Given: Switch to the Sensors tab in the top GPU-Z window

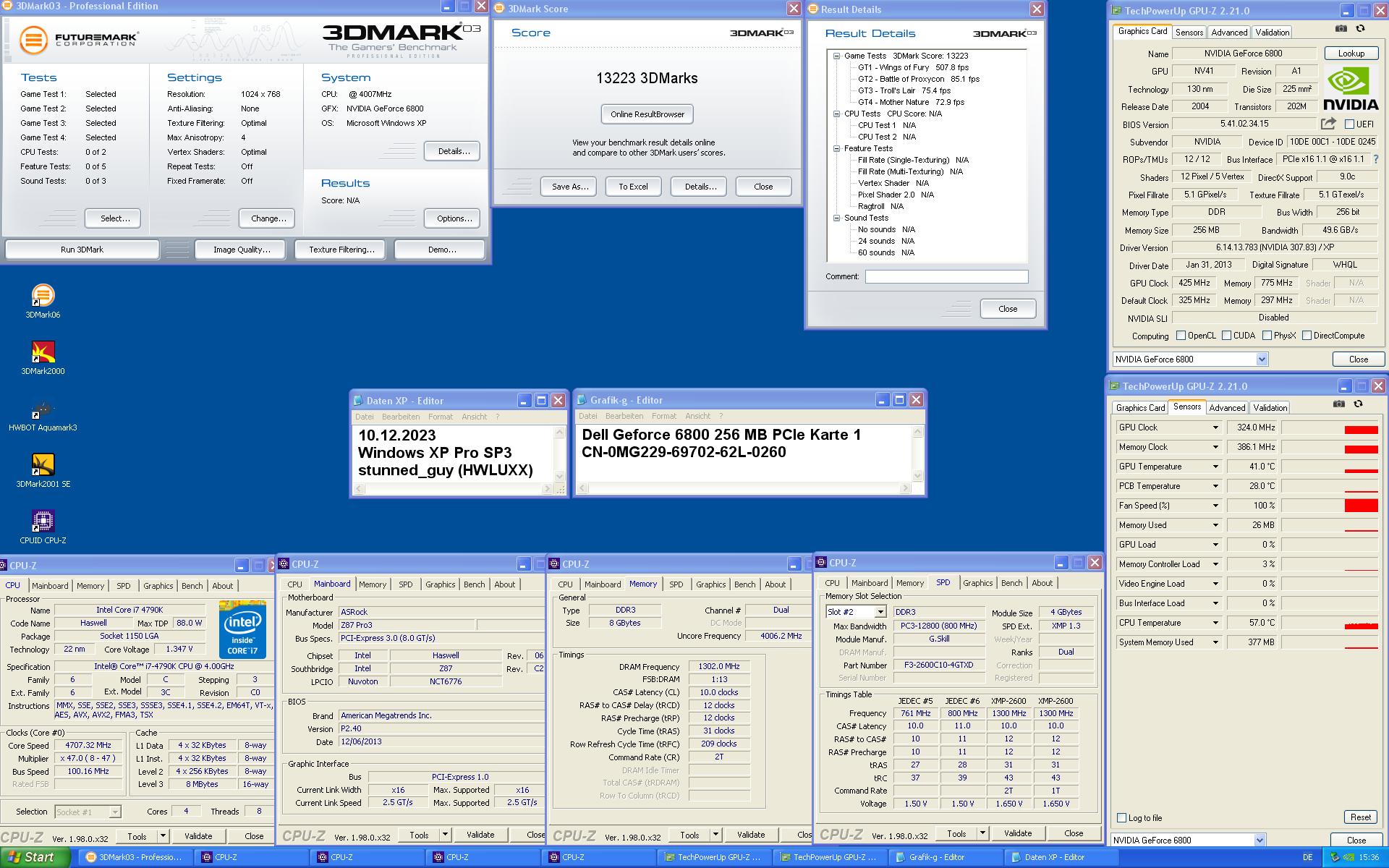Looking at the screenshot, I should coord(1189,33).
